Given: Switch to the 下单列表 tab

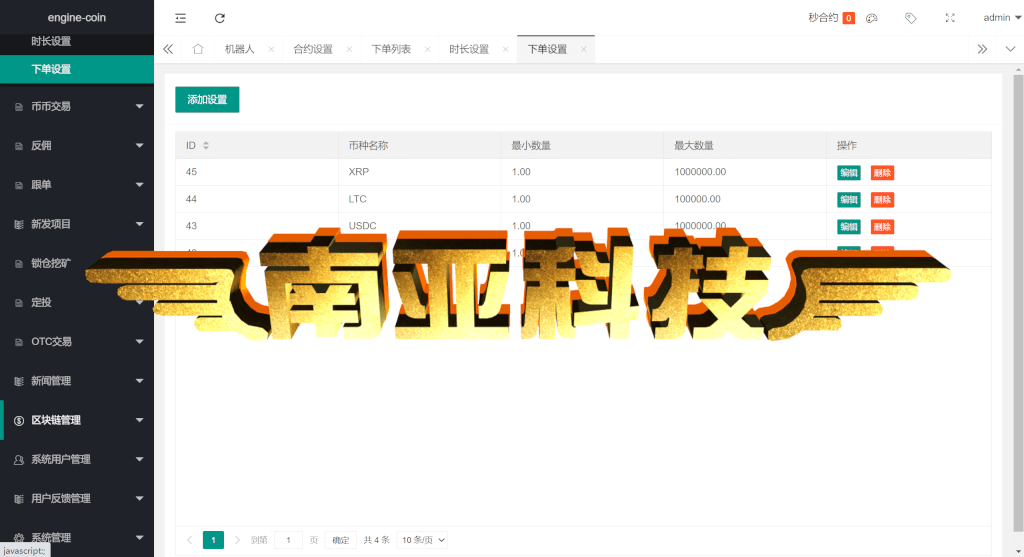Looking at the screenshot, I should point(391,49).
